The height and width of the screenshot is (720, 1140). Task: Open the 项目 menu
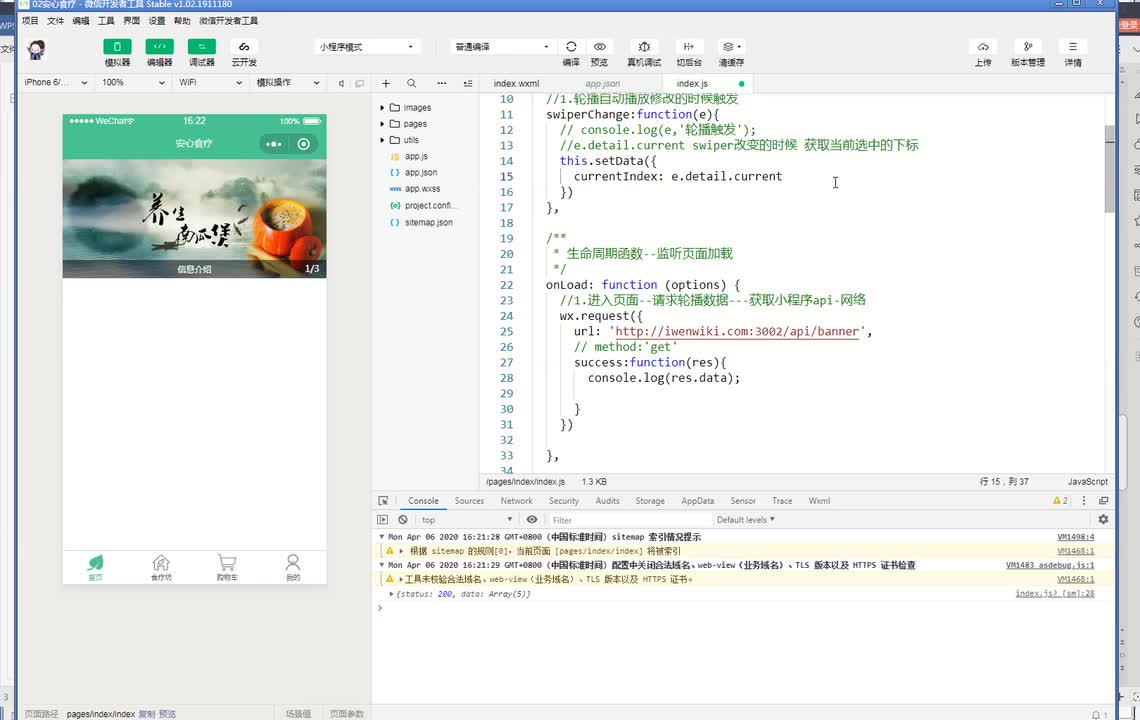point(30,21)
